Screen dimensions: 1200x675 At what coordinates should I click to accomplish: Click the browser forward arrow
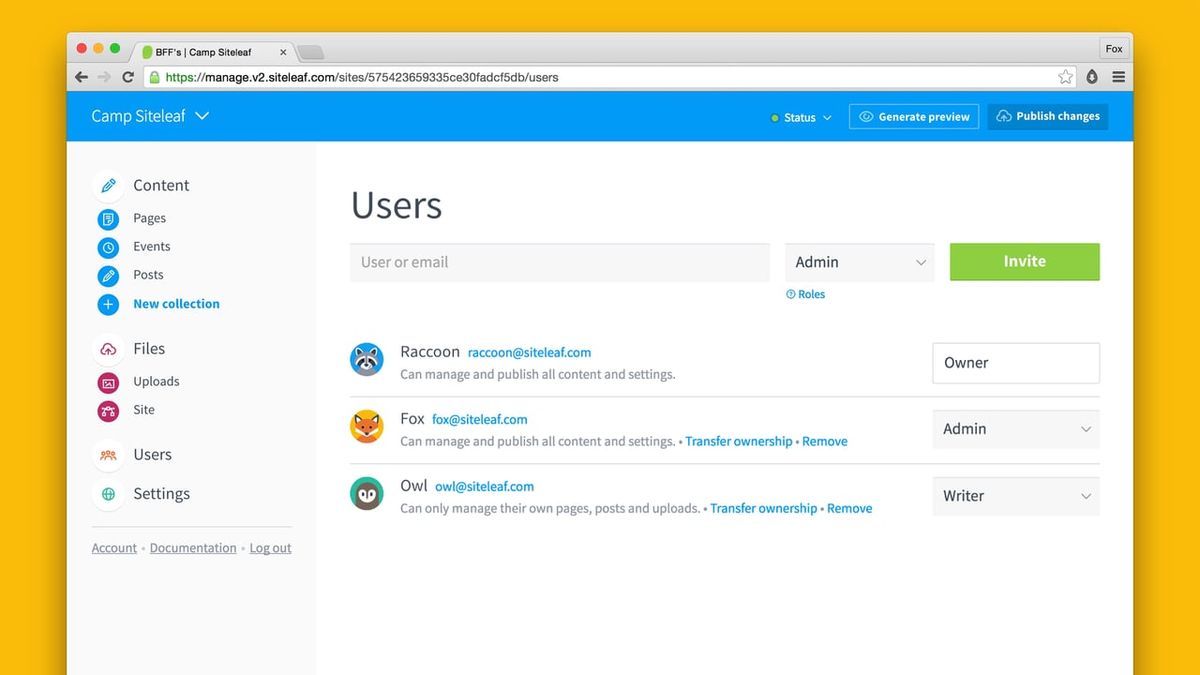tap(105, 77)
